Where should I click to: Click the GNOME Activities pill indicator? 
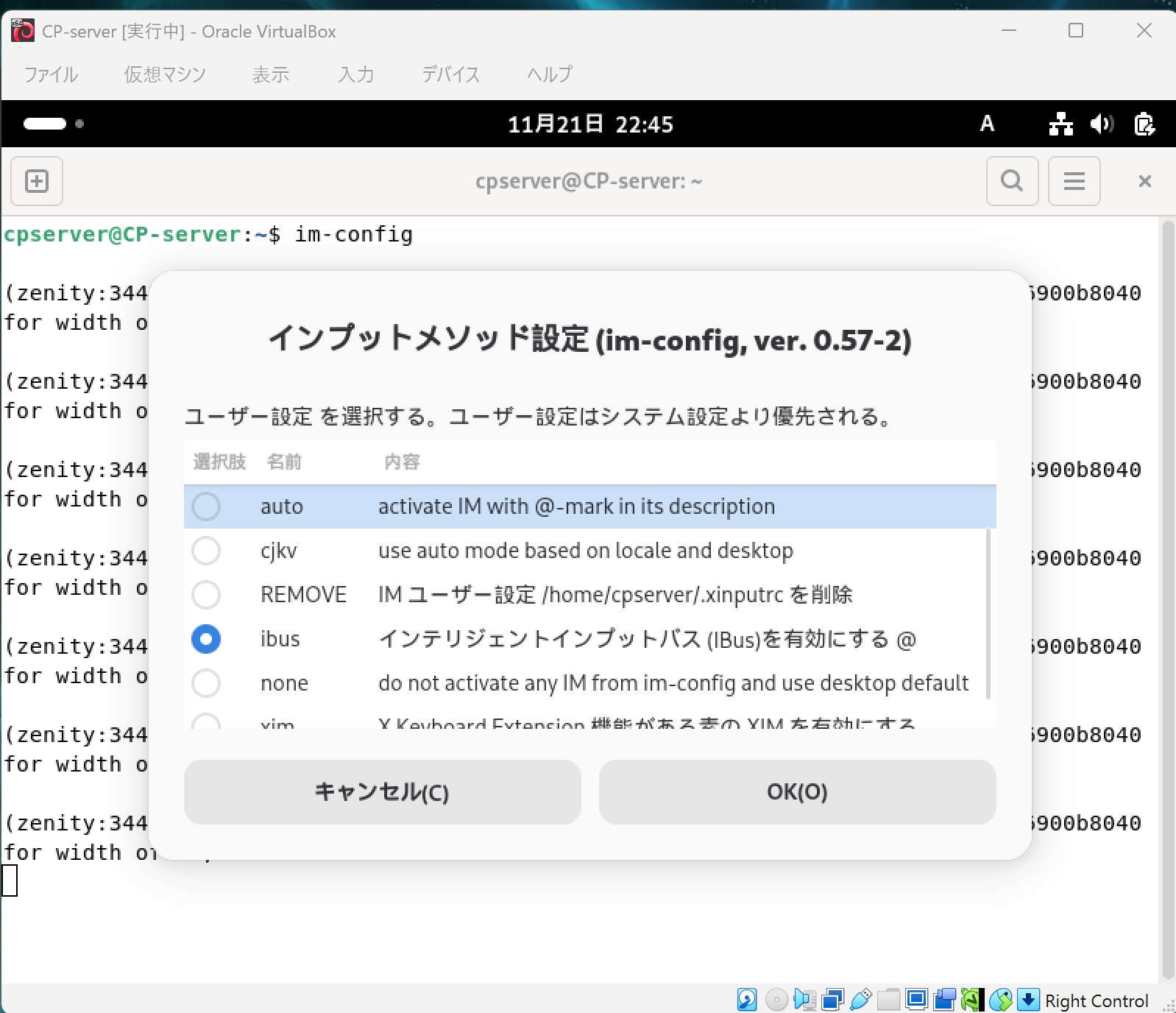[53, 124]
